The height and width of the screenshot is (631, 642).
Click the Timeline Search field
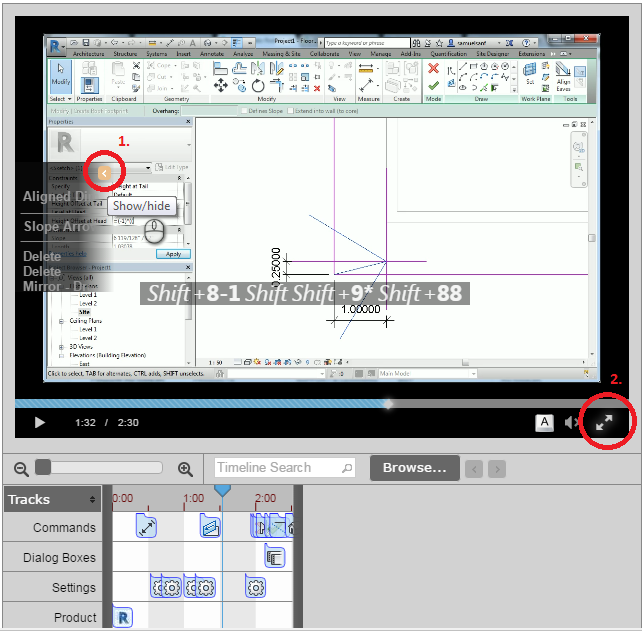285,467
